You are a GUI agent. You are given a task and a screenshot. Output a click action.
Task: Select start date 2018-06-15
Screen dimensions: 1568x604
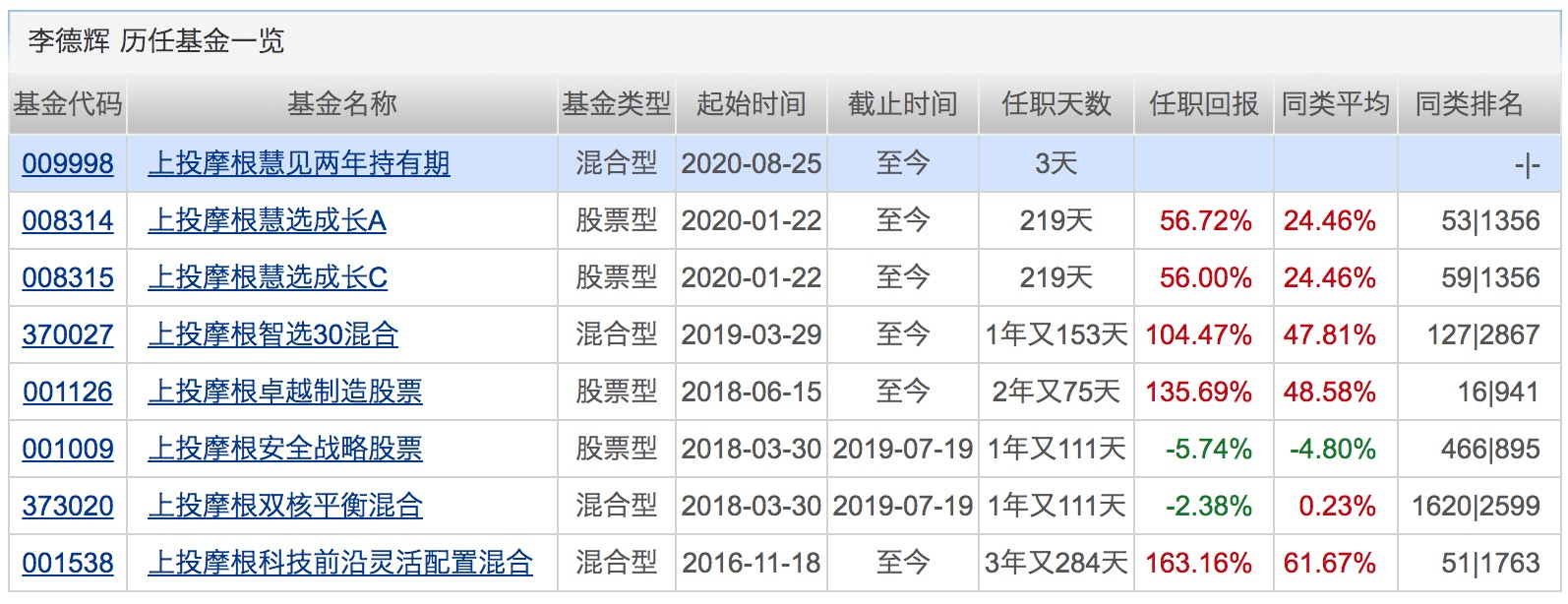tap(752, 392)
